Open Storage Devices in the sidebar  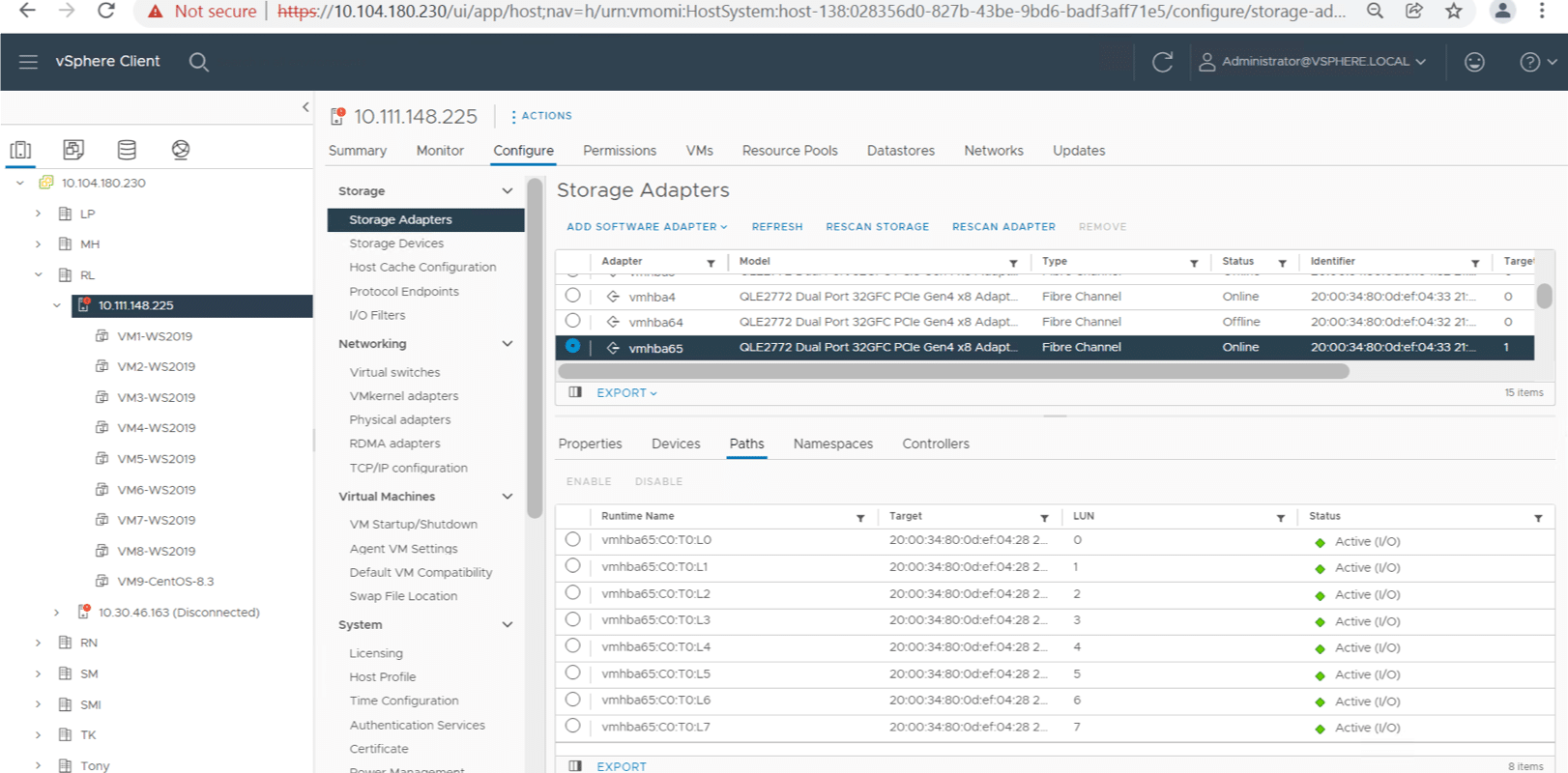coord(396,243)
